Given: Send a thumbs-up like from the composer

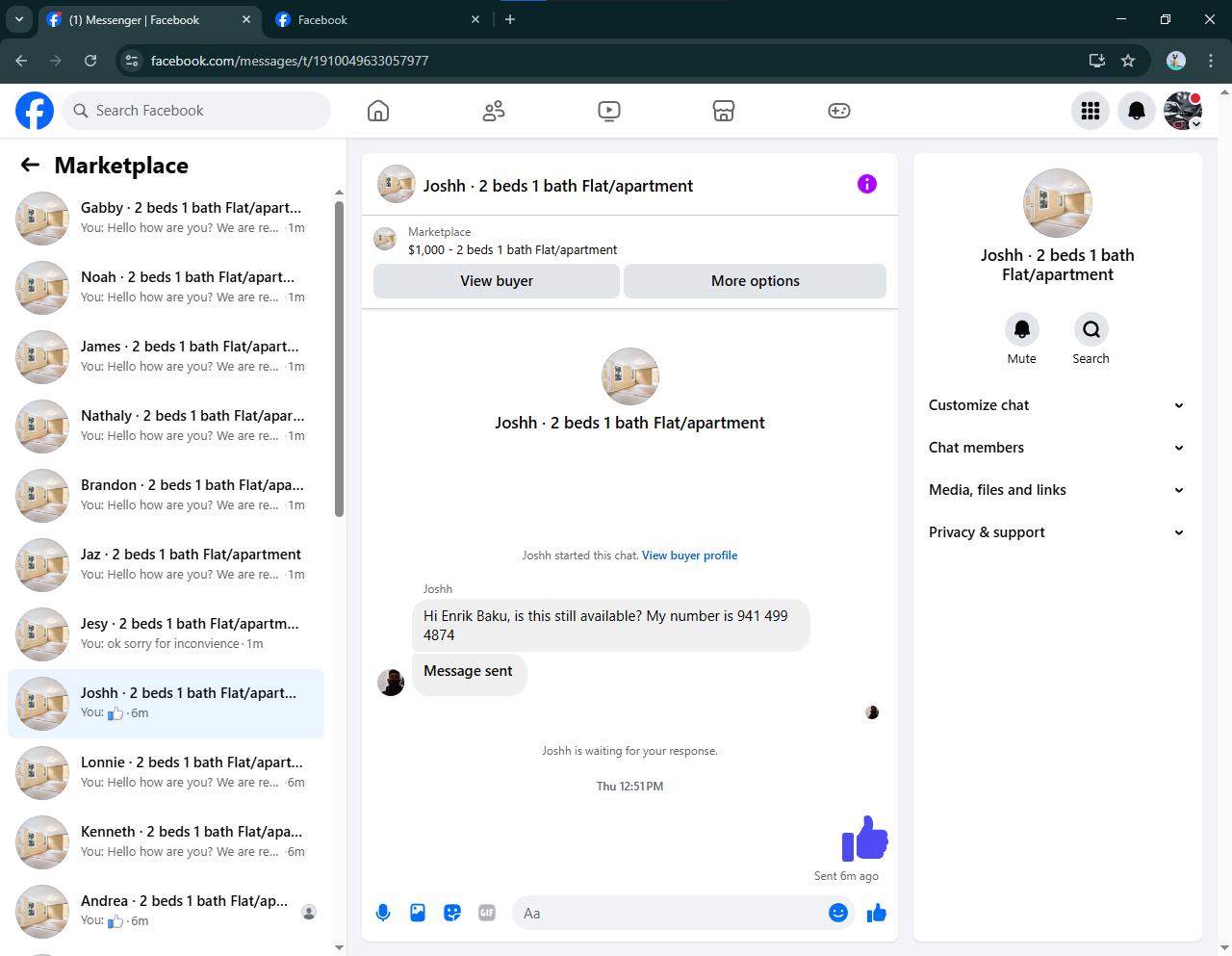Looking at the screenshot, I should click(876, 913).
